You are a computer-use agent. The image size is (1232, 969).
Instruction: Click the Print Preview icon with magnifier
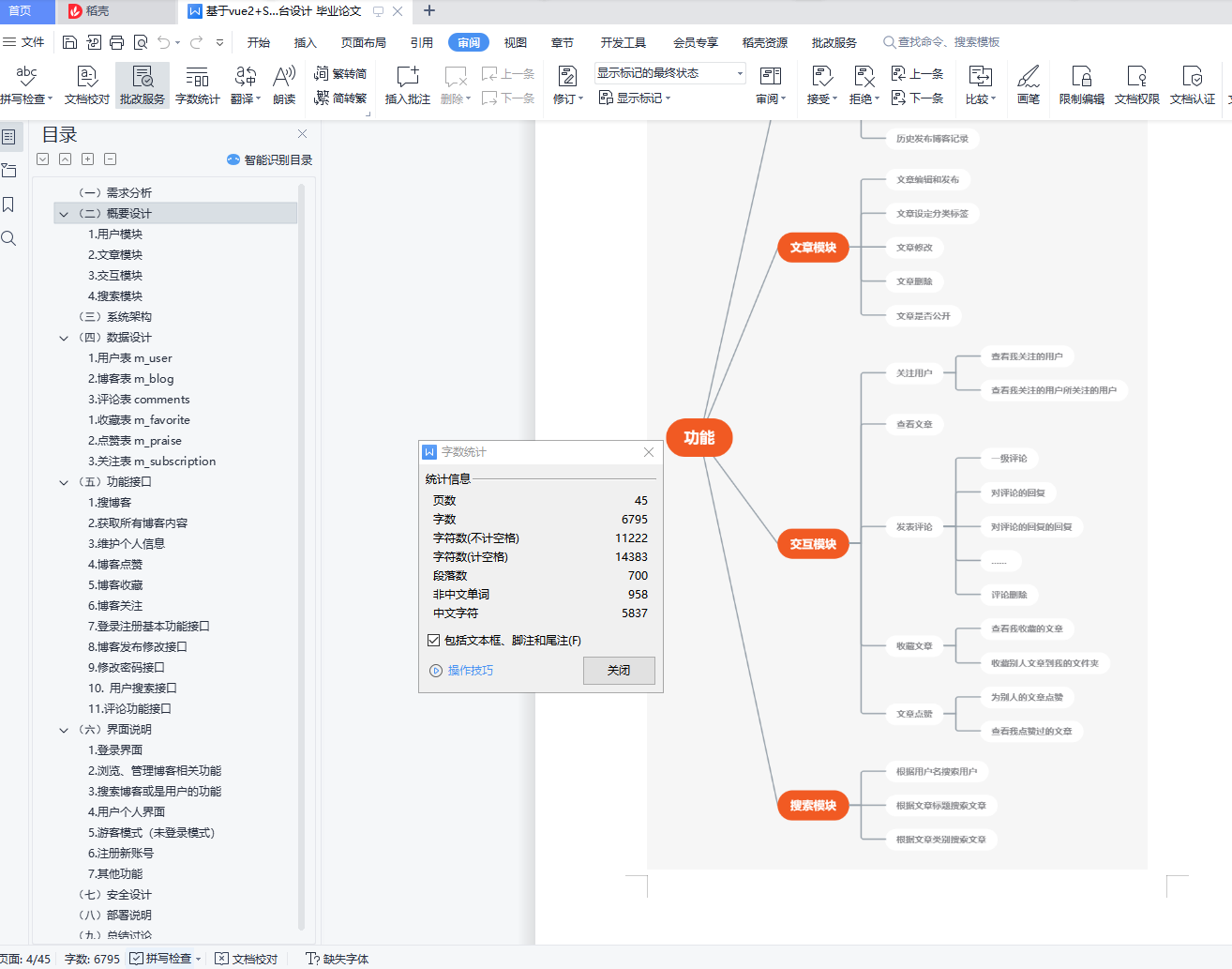(141, 42)
